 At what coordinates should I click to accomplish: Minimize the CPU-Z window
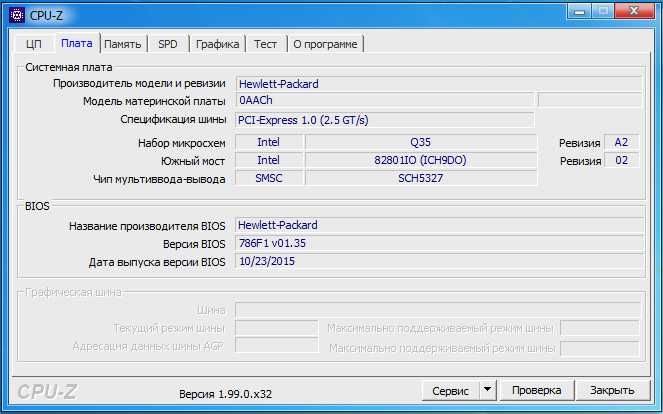tap(580, 11)
